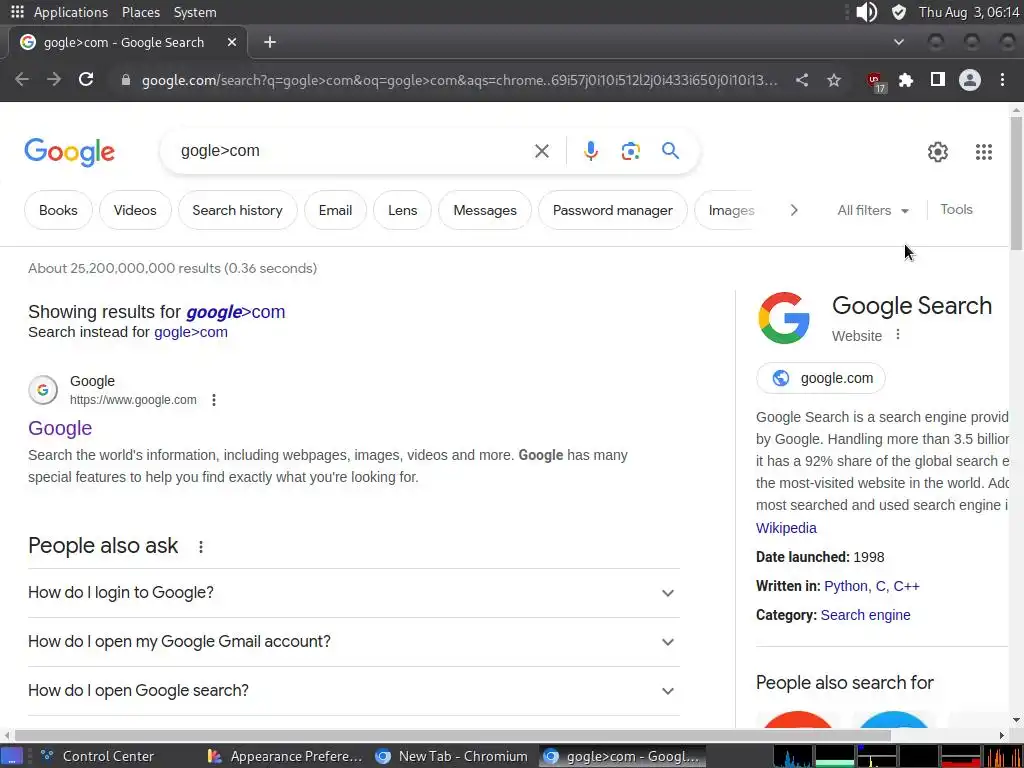
Task: Click the clock showing Thu Aug 3
Action: (969, 12)
